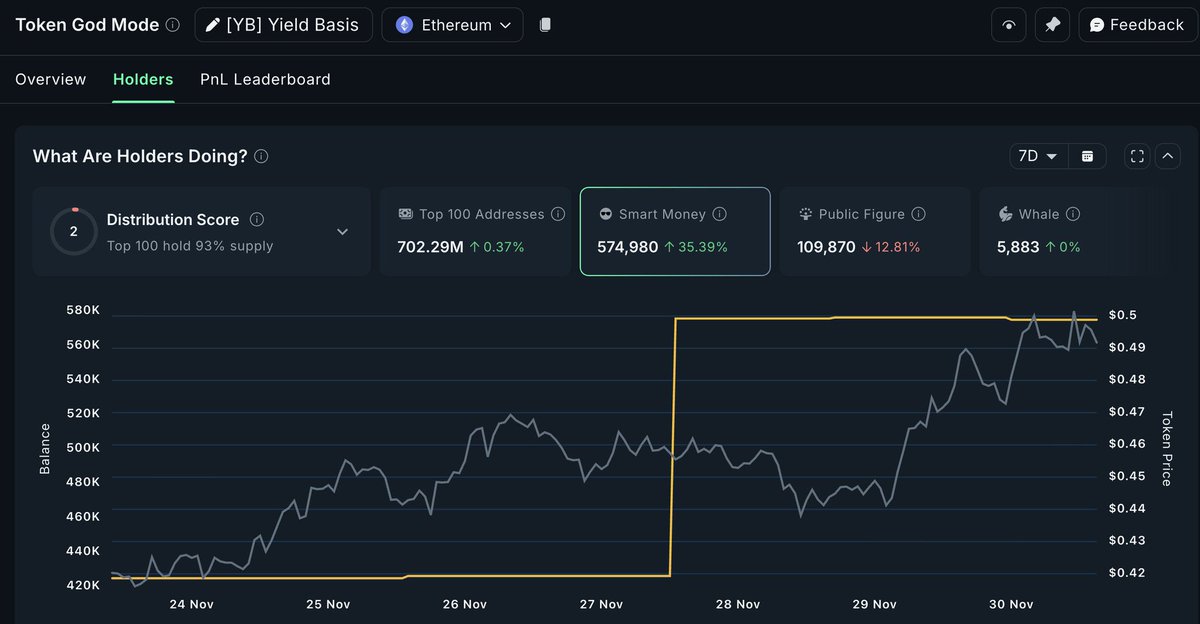
Task: Click the Public Figure info icon
Action: tap(919, 214)
